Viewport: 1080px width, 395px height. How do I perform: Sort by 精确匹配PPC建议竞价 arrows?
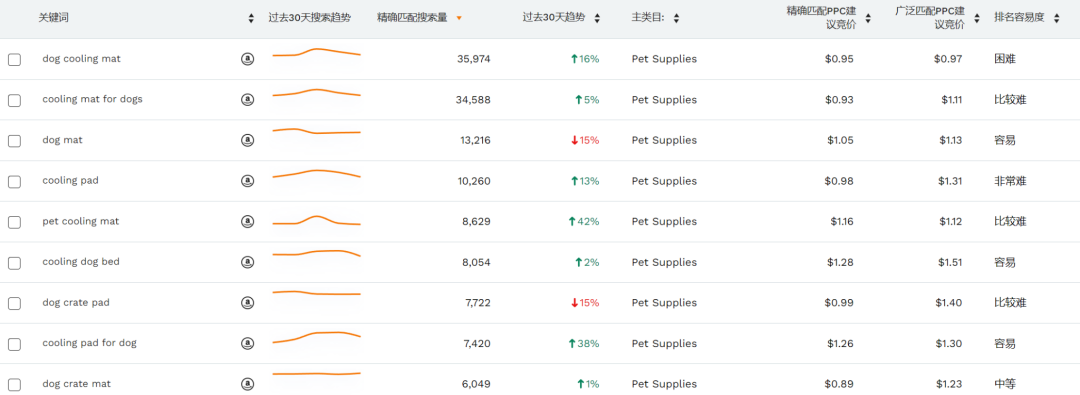click(868, 19)
